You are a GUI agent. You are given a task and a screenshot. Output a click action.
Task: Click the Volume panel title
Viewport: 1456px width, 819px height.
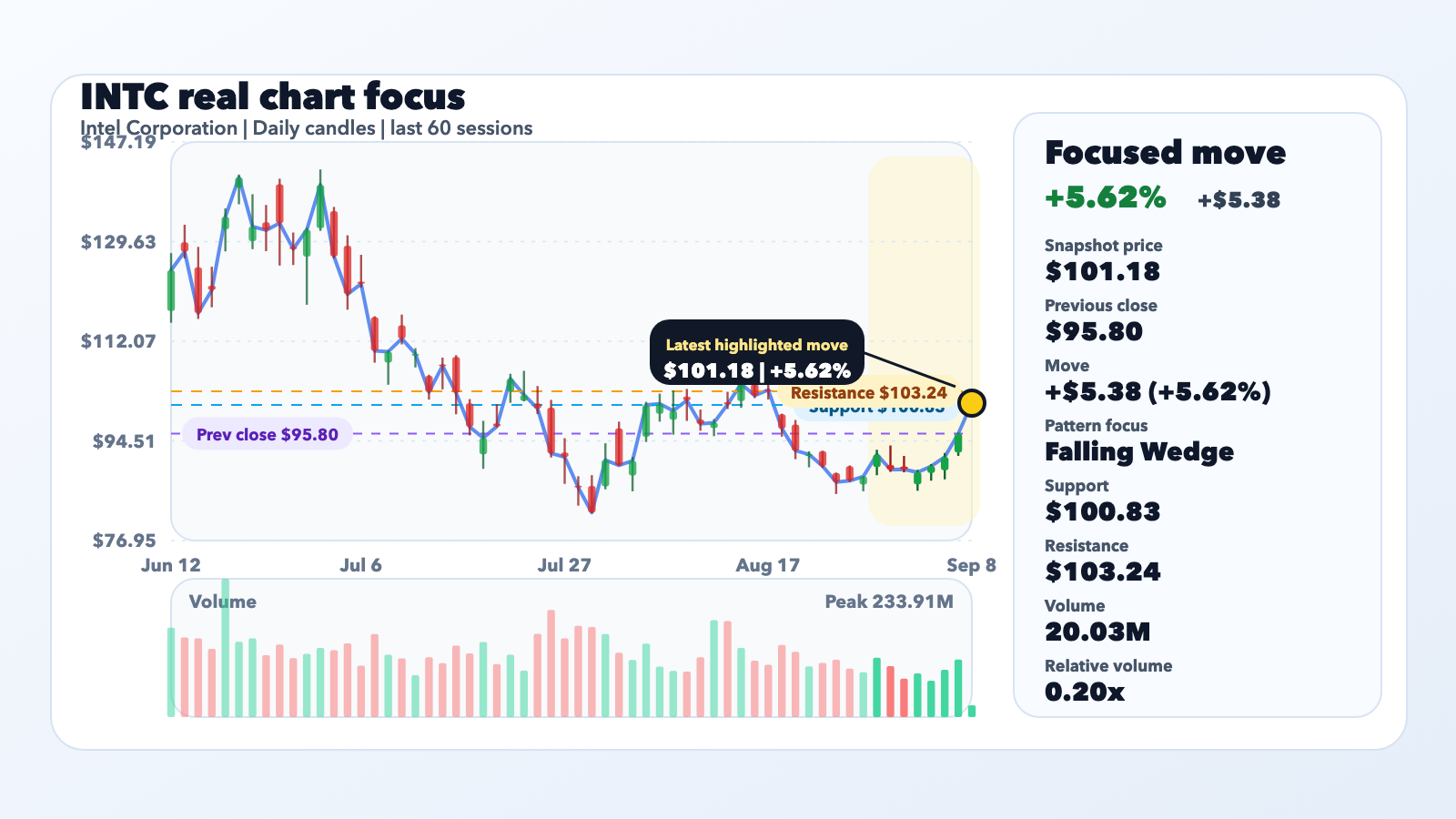pyautogui.click(x=222, y=602)
